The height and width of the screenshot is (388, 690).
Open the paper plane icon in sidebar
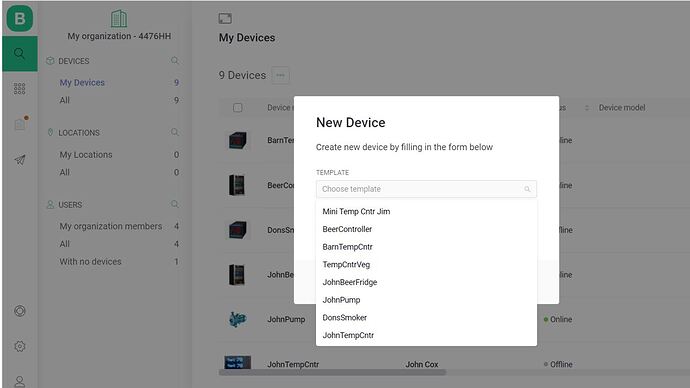pyautogui.click(x=20, y=160)
